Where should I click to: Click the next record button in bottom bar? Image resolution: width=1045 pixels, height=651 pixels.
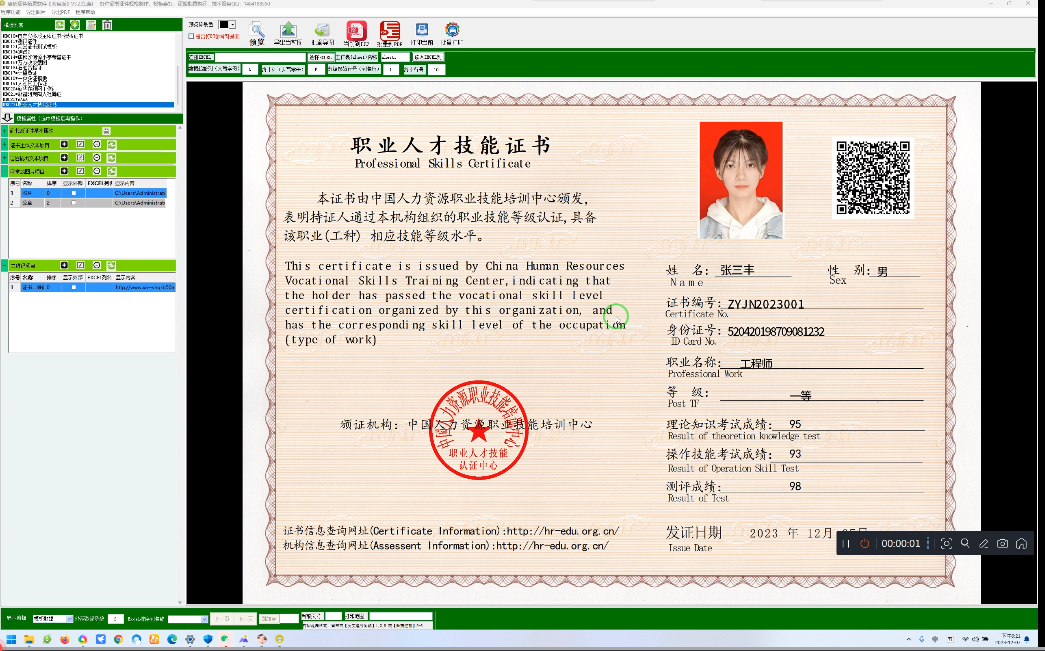pos(245,619)
